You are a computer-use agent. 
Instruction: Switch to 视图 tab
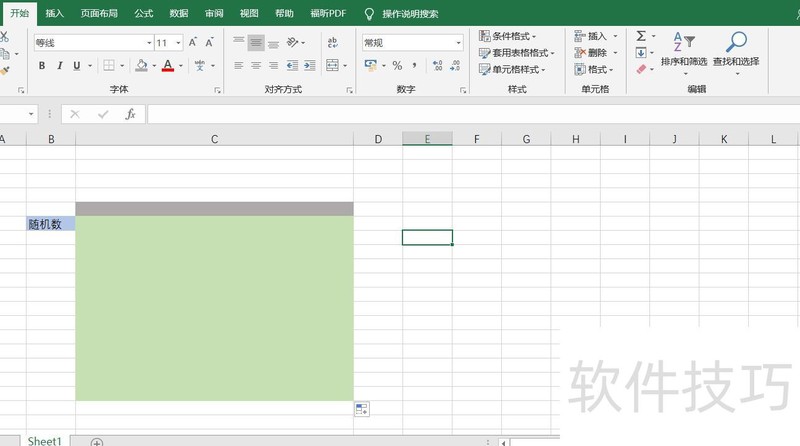click(x=249, y=13)
